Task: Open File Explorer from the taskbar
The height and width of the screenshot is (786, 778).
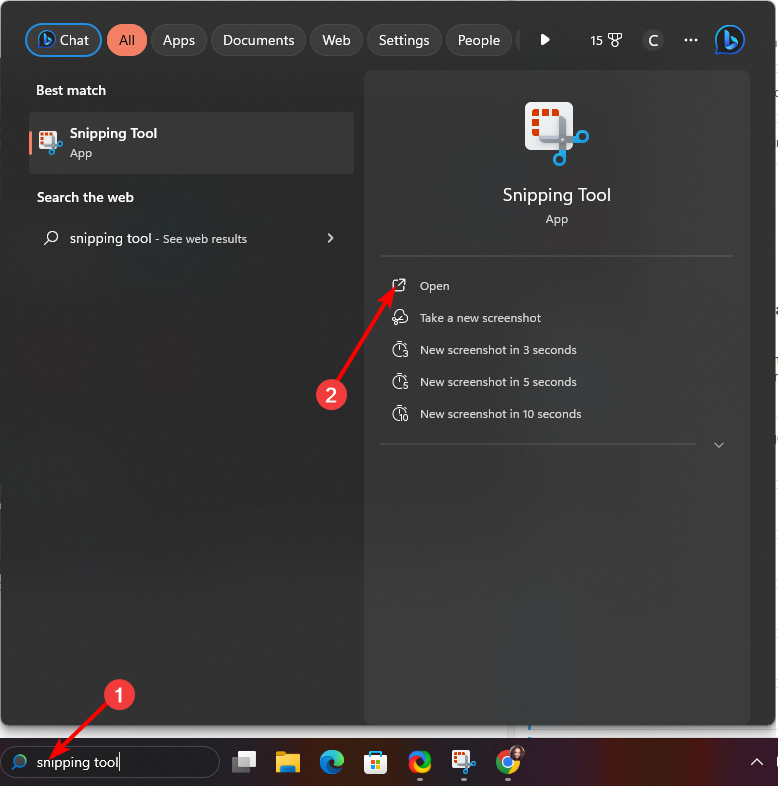Action: [x=288, y=762]
